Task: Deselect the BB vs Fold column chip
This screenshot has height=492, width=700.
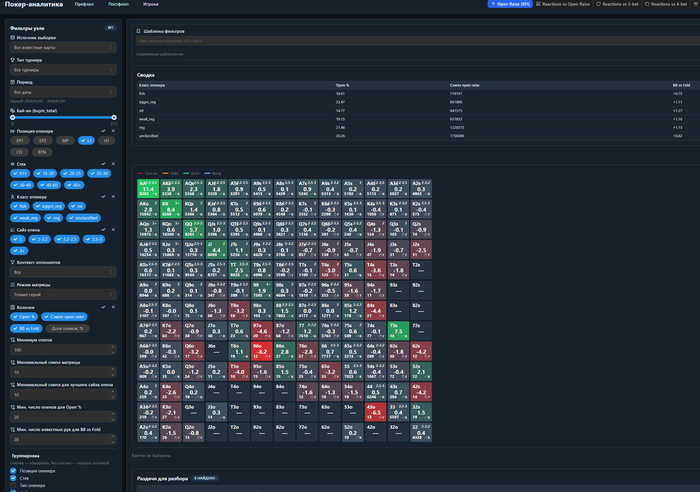Action: click(26, 329)
